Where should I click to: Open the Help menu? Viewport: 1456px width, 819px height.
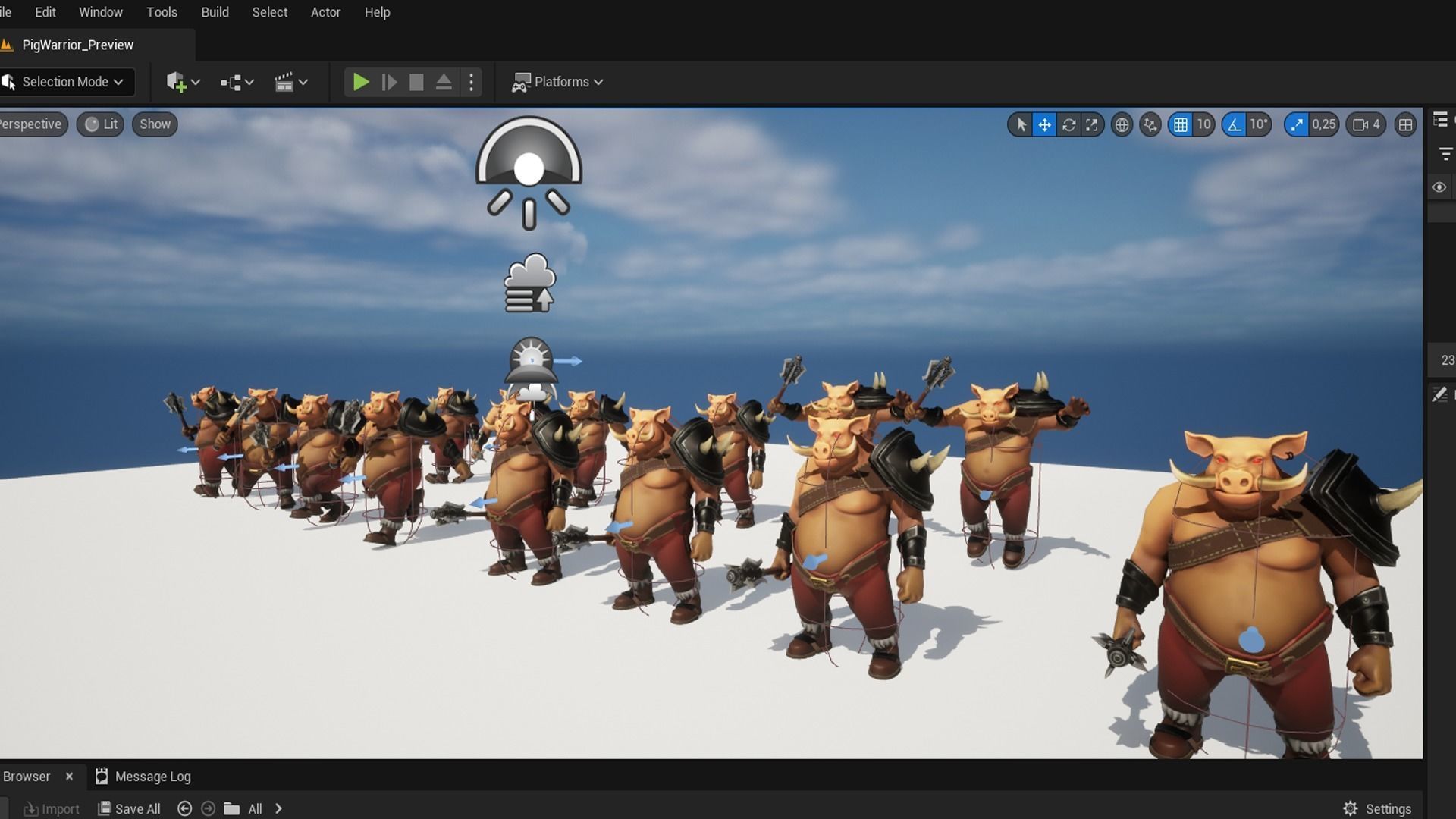pos(377,12)
